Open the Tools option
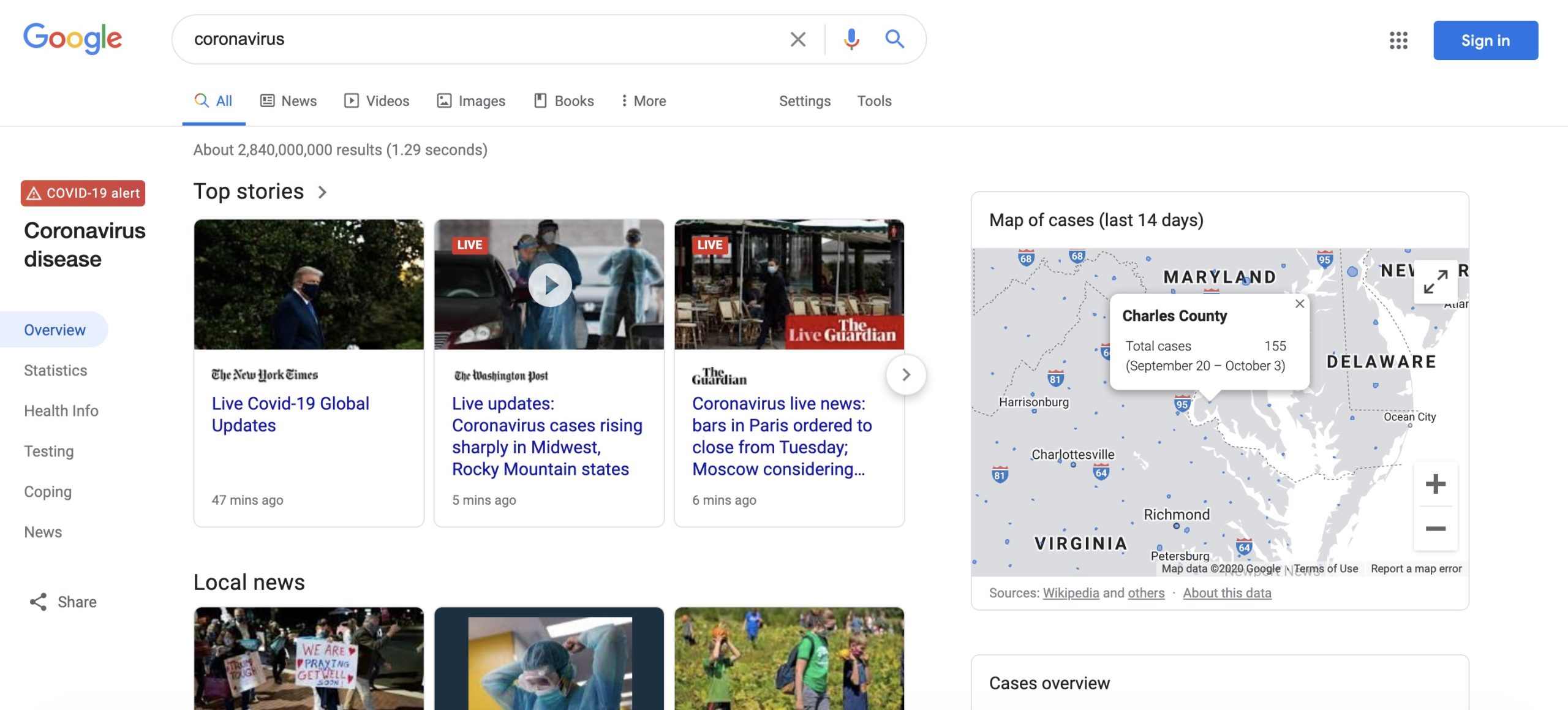The image size is (1568, 710). (874, 101)
